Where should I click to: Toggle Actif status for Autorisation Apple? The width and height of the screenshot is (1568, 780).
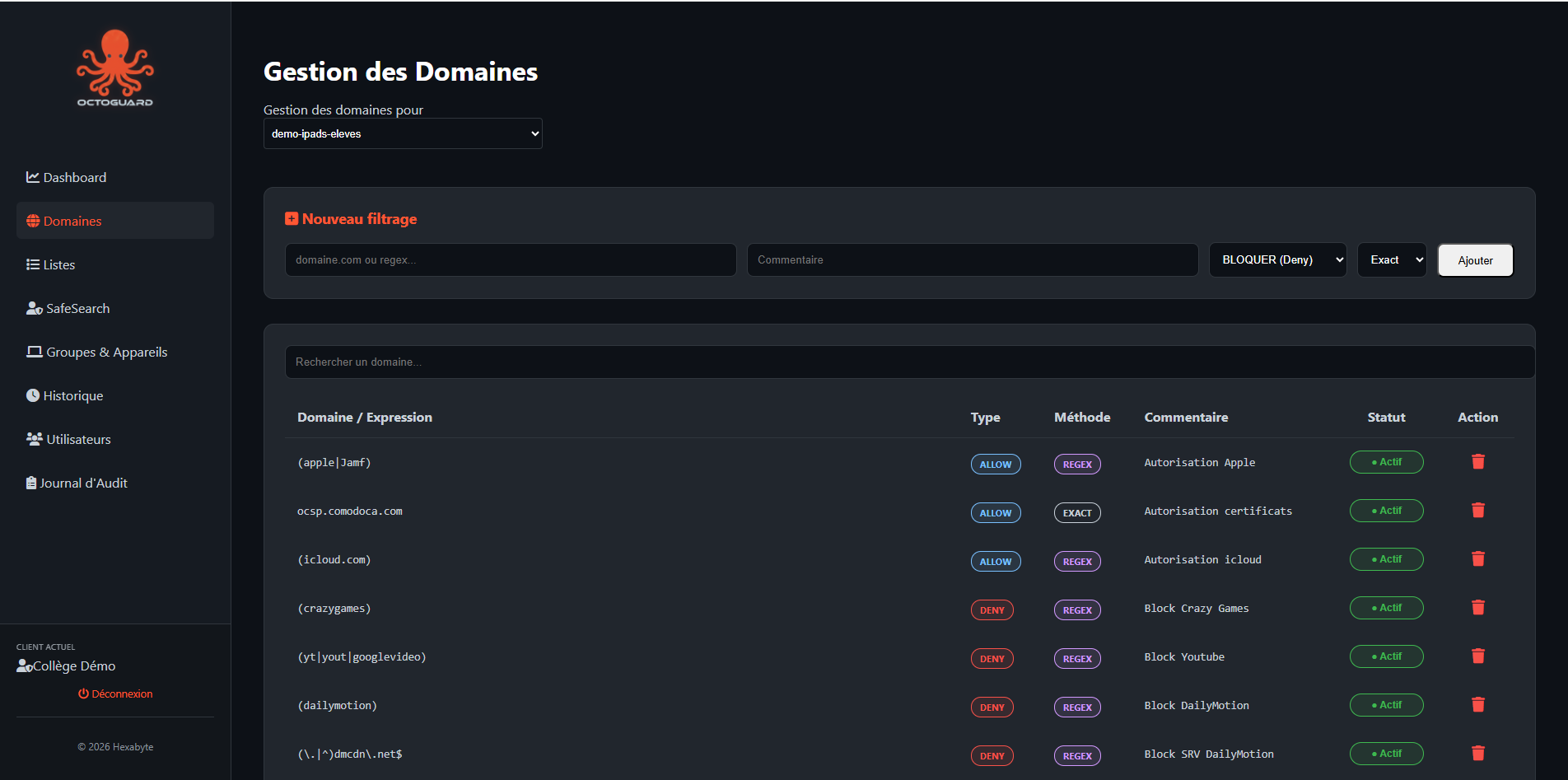click(1387, 462)
